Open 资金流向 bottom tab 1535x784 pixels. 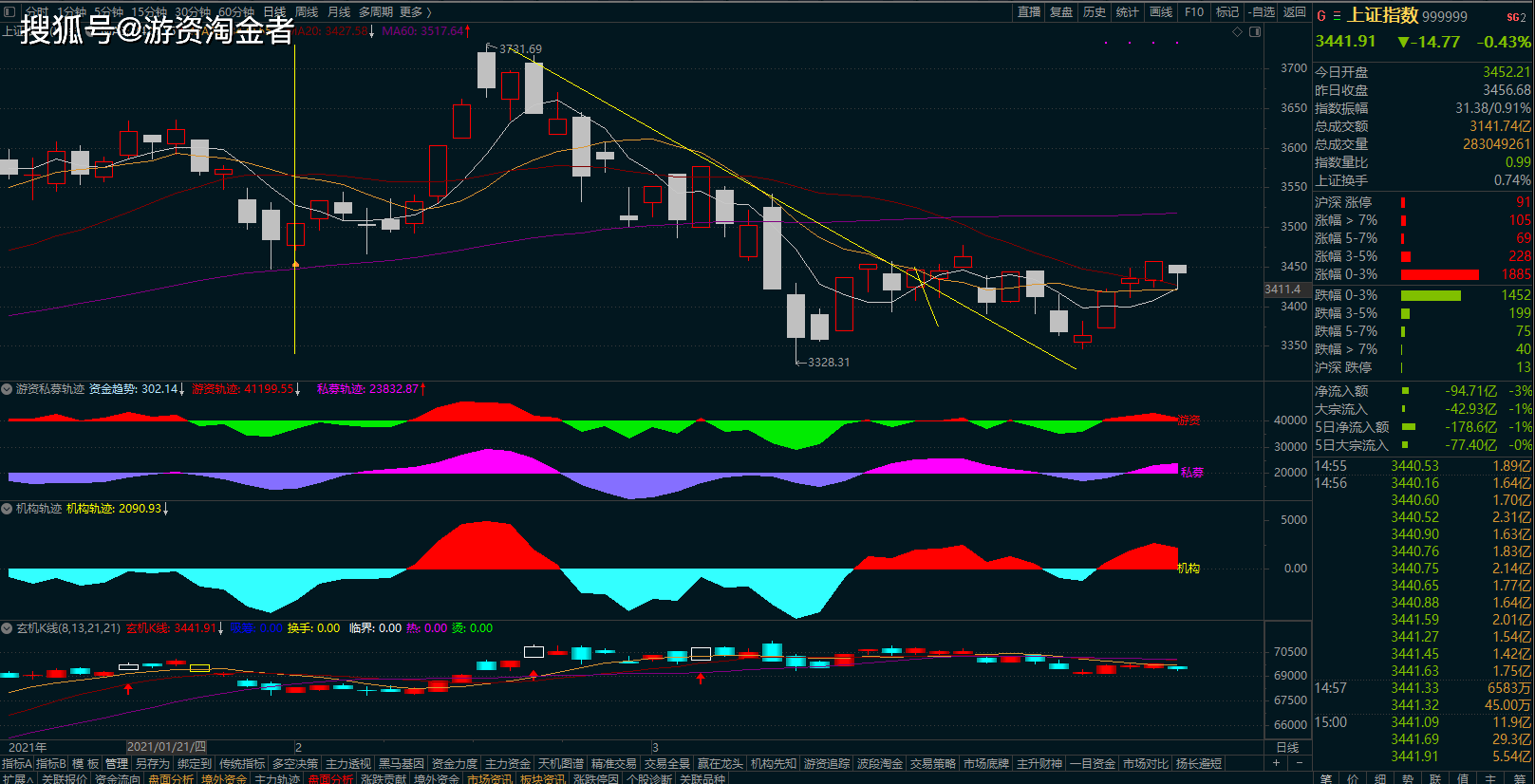[118, 778]
